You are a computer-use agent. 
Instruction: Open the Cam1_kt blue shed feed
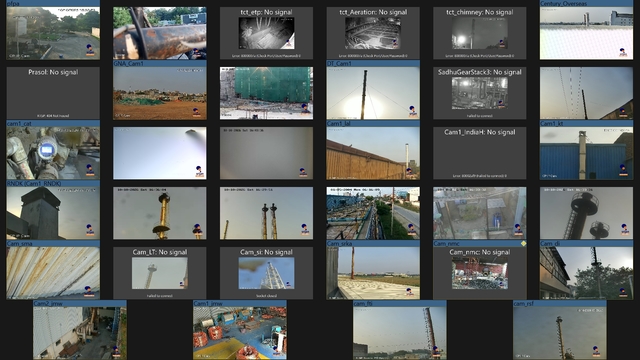(x=586, y=153)
